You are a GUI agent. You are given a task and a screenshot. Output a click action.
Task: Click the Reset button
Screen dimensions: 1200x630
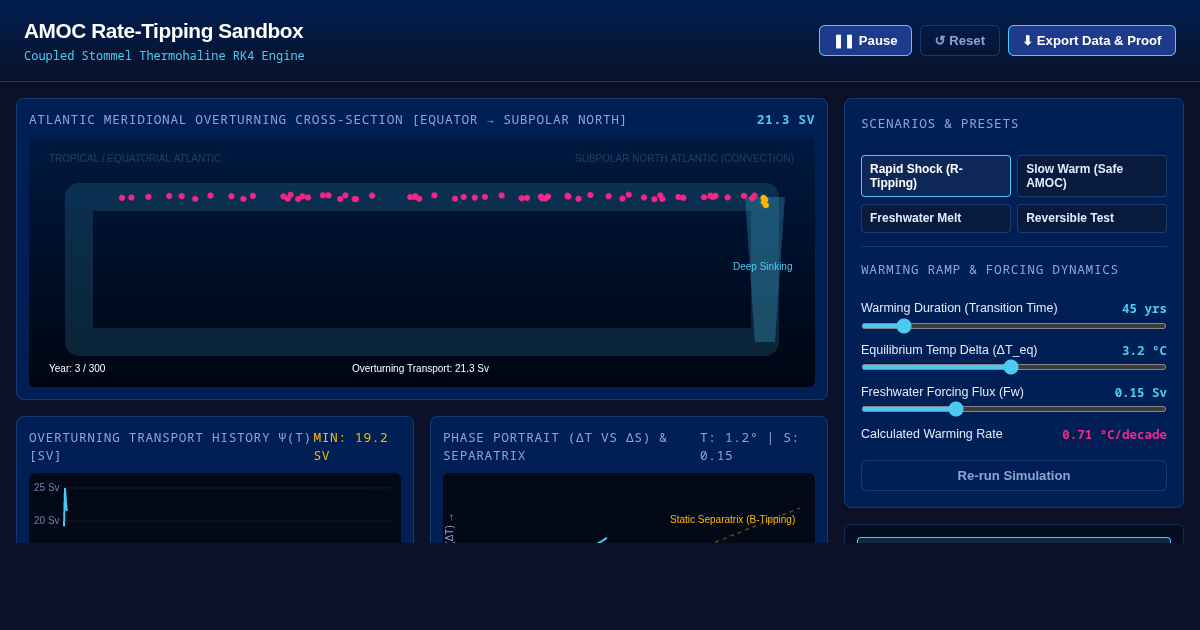pos(960,41)
